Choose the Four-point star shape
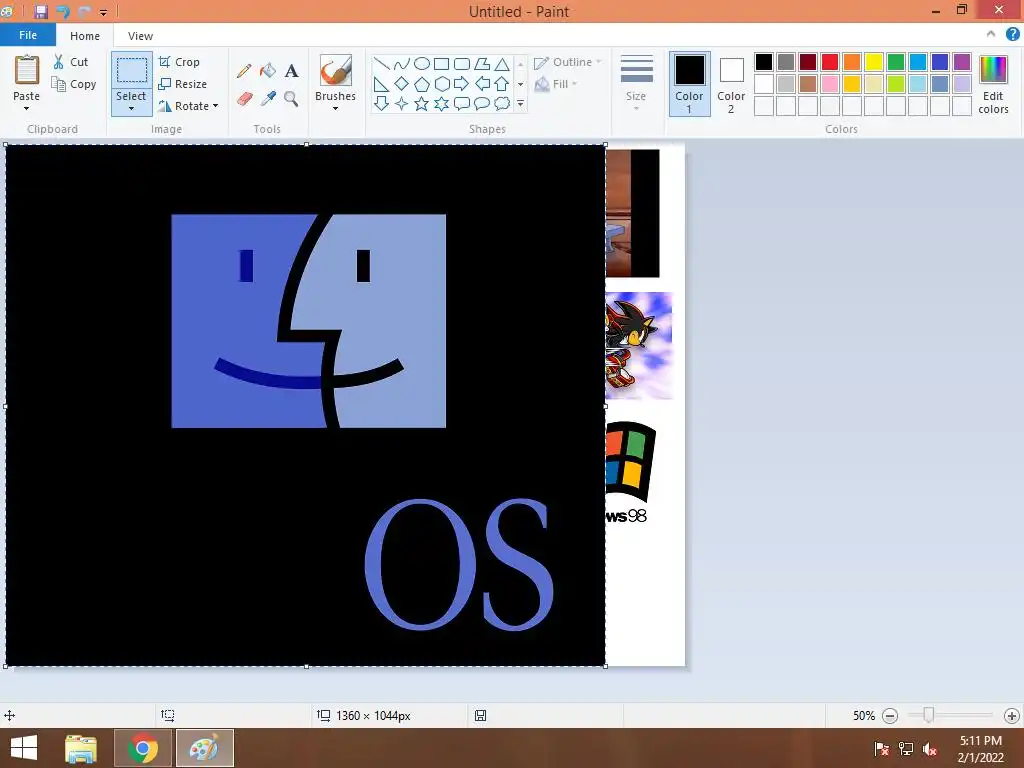This screenshot has height=768, width=1024. coord(402,103)
